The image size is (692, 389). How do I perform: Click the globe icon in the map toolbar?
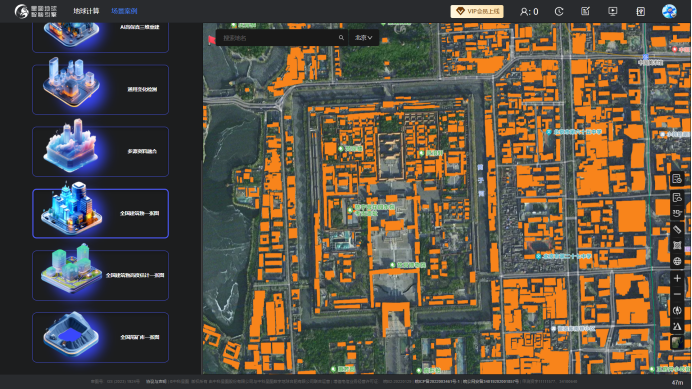tap(677, 261)
